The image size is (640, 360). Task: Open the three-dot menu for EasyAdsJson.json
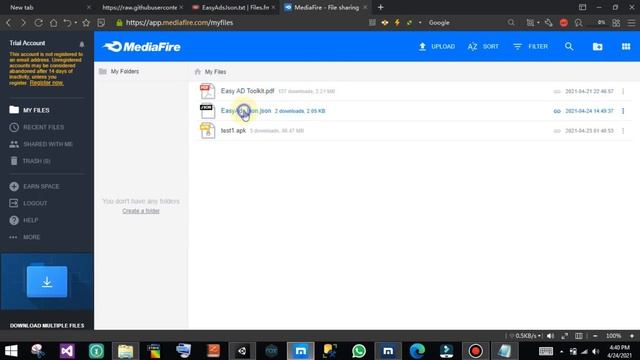[x=623, y=111]
